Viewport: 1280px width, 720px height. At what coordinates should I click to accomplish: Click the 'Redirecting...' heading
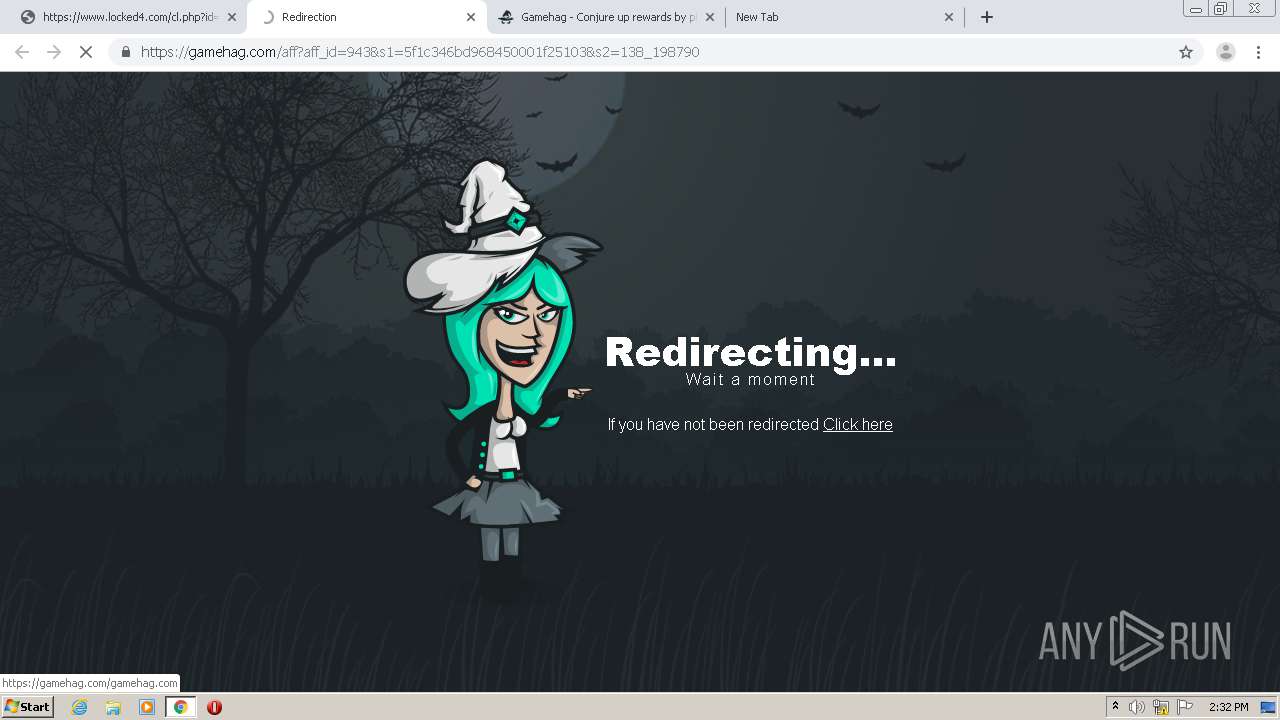coord(750,353)
